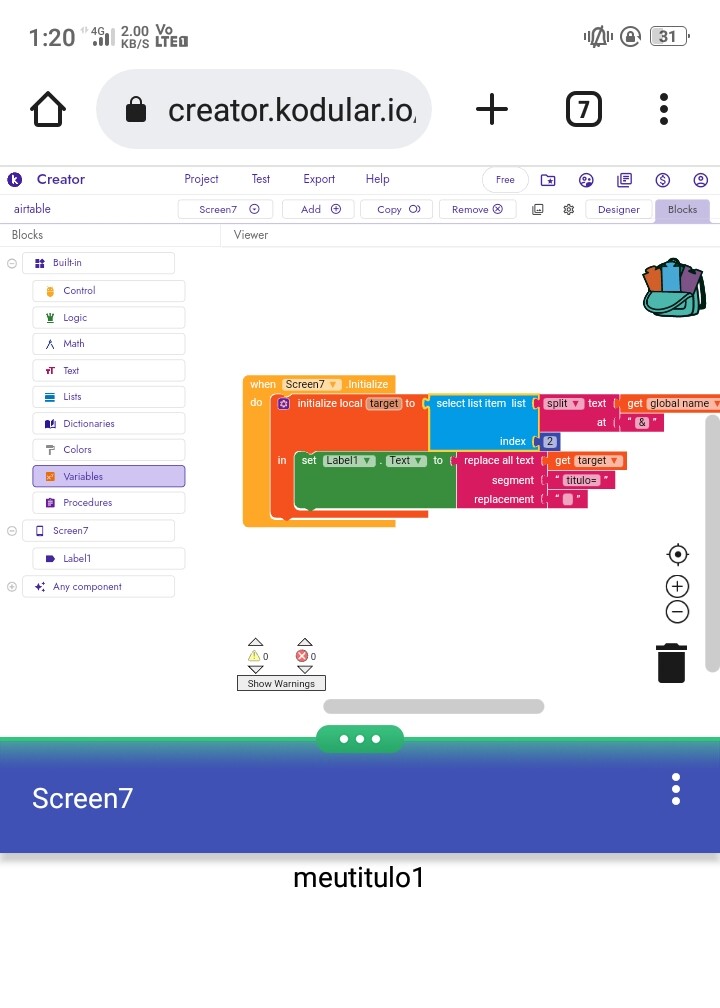The height and width of the screenshot is (1008, 720).
Task: Open the tab switcher showing 7 tabs
Action: click(x=583, y=109)
